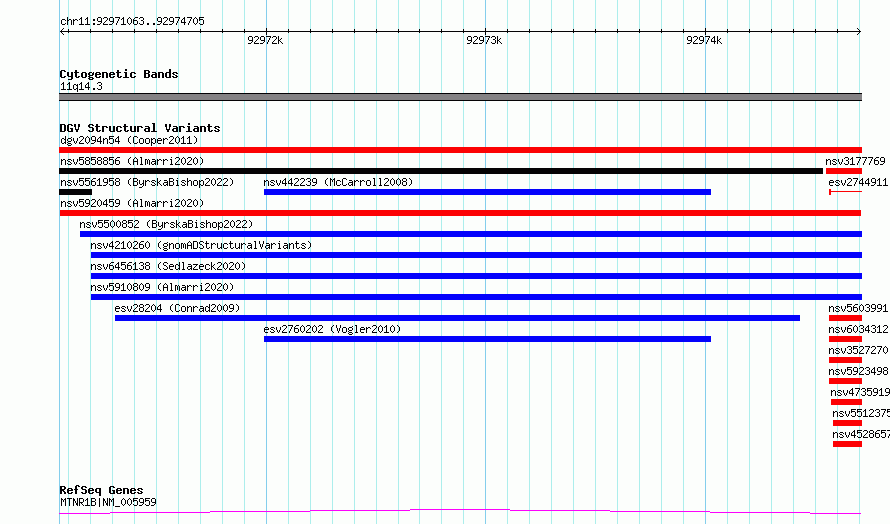890x524 pixels.
Task: Select the esv2744911 variant label
Action: coord(858,182)
